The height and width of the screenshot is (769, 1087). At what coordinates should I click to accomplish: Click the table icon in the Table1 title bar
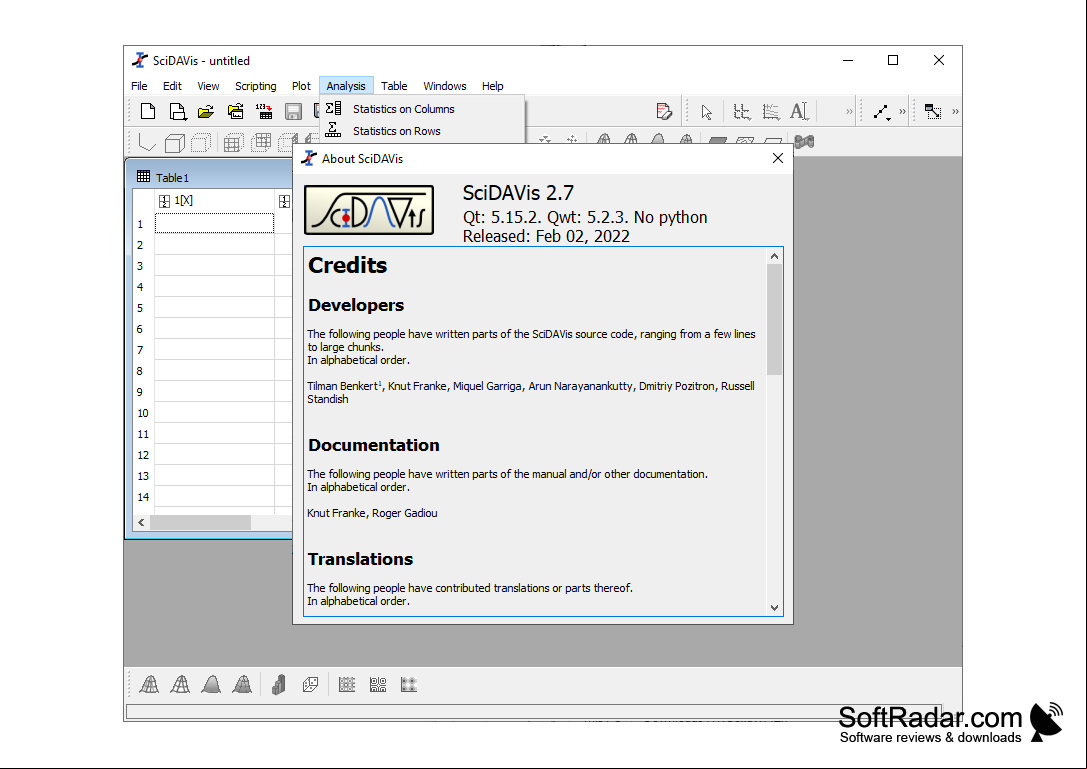pyautogui.click(x=144, y=177)
